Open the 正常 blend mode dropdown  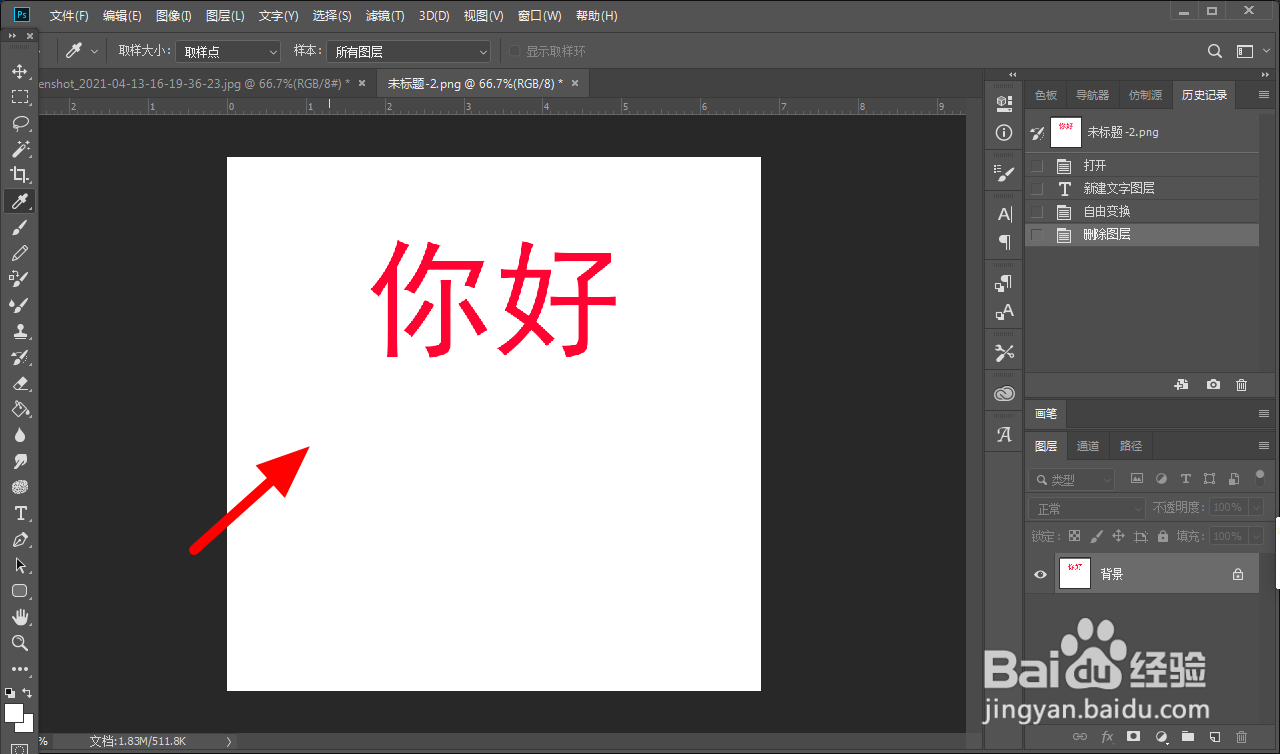(1086, 507)
